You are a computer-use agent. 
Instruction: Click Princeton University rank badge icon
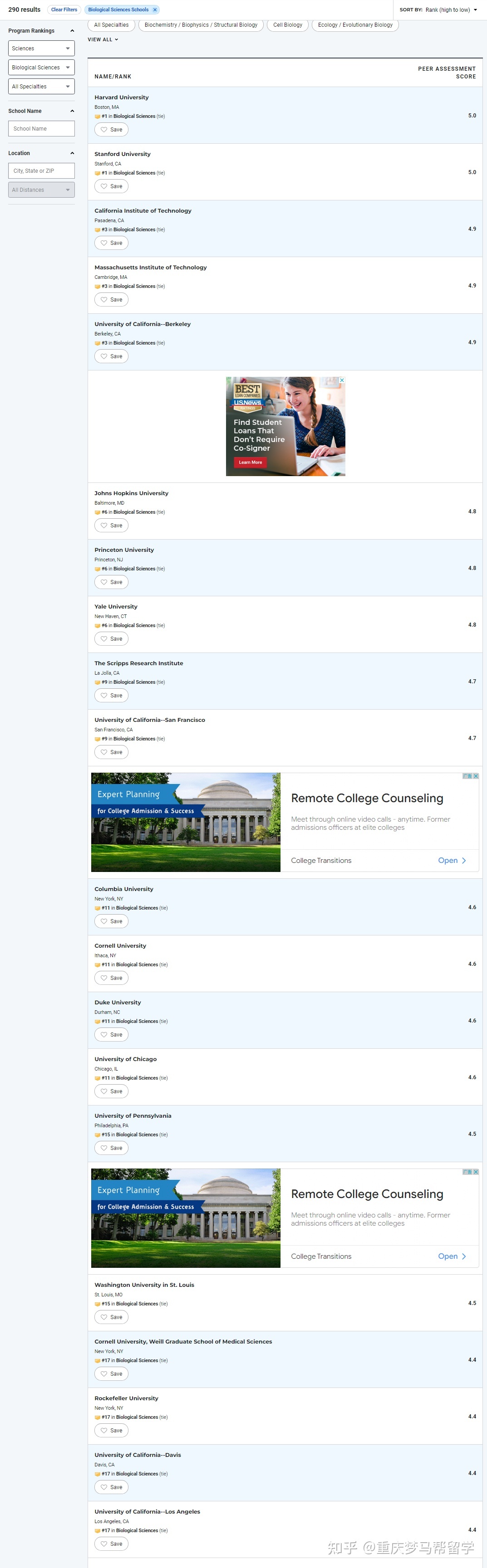98,569
